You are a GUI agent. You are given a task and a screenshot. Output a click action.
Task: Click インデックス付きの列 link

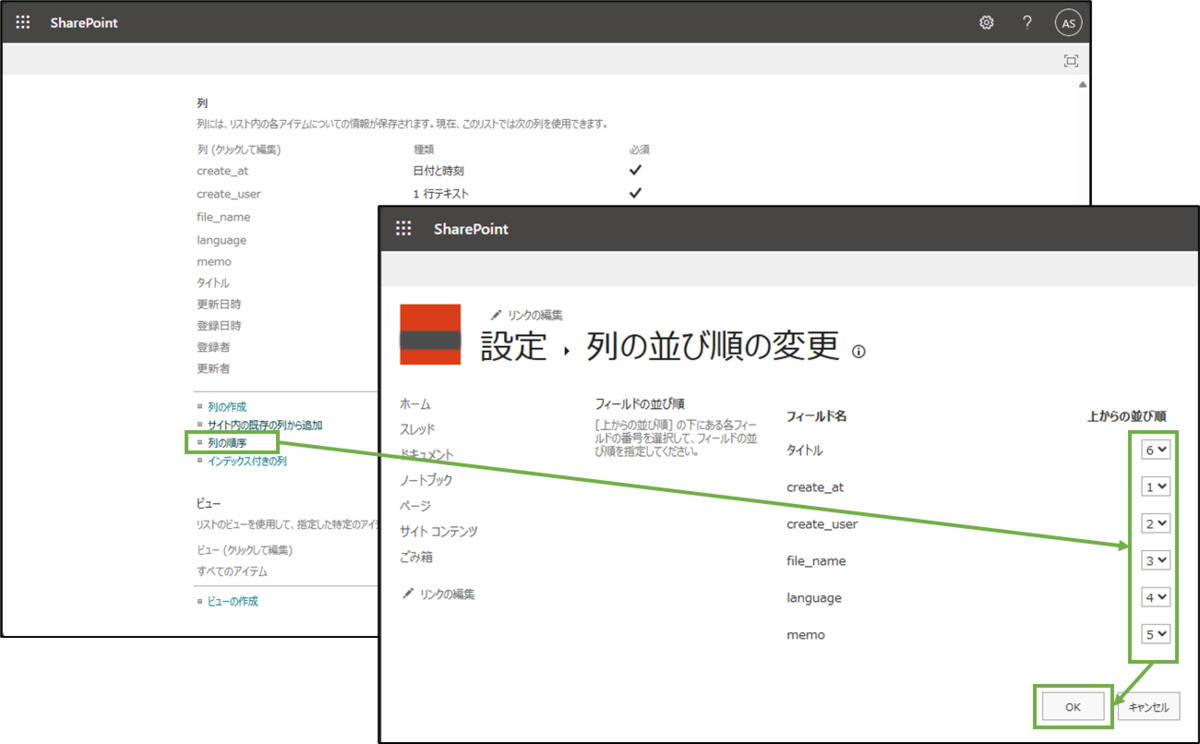[x=247, y=461]
